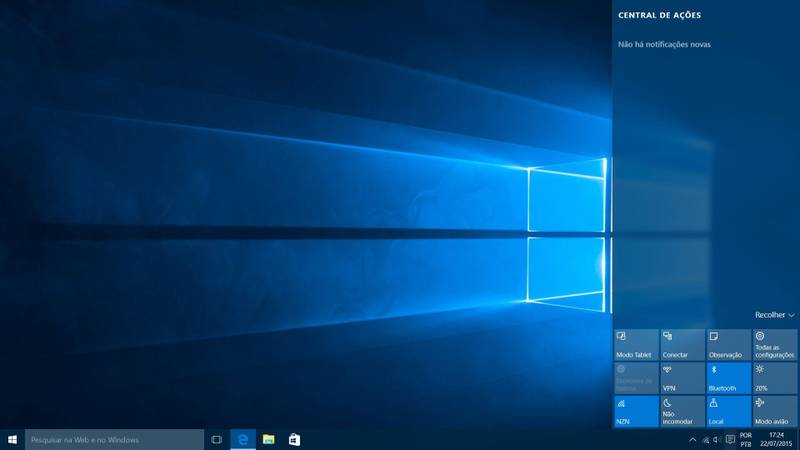Open the clock showing 17:24
Viewport: 800px width, 450px height.
(x=776, y=440)
